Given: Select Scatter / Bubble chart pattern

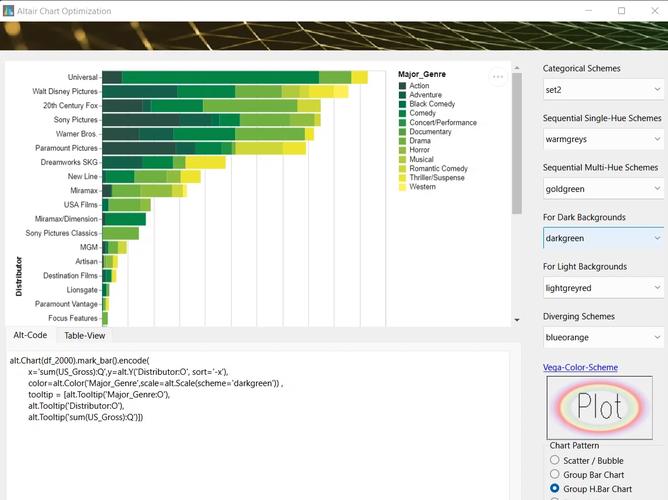Looking at the screenshot, I should (555, 460).
